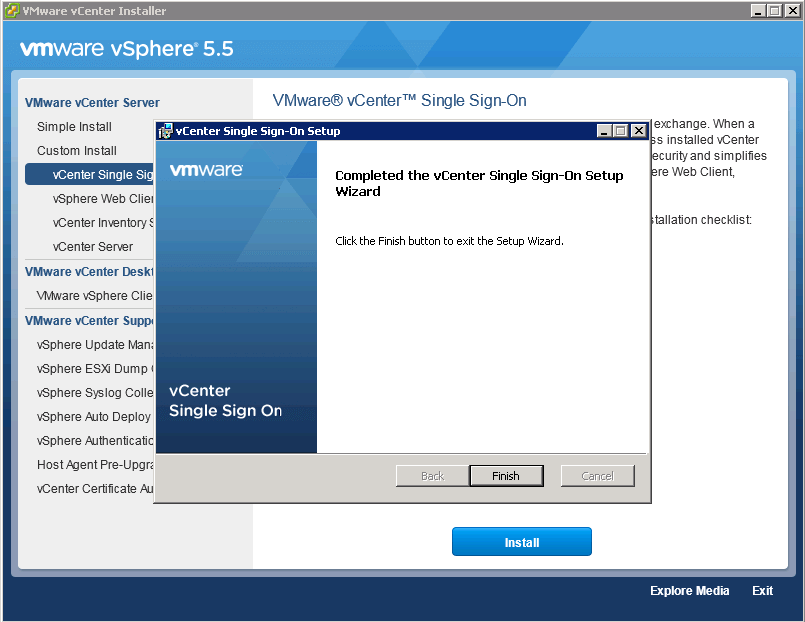This screenshot has height=622, width=805.
Task: Select vSphere ESXi Dump Collector sidebar entry
Action: pyautogui.click(x=95, y=368)
